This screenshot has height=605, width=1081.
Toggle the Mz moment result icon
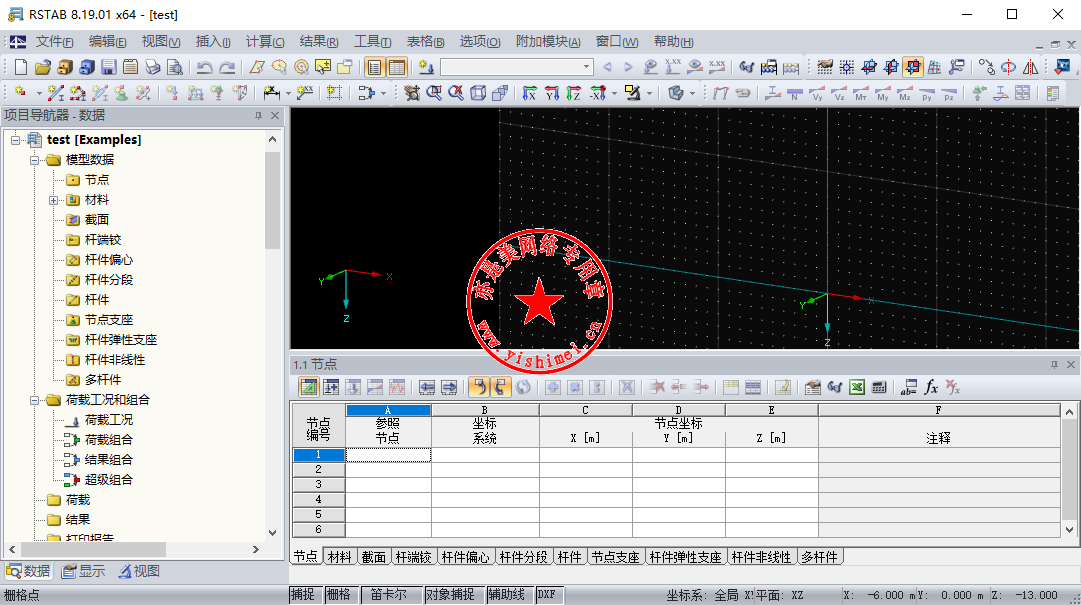tap(905, 92)
